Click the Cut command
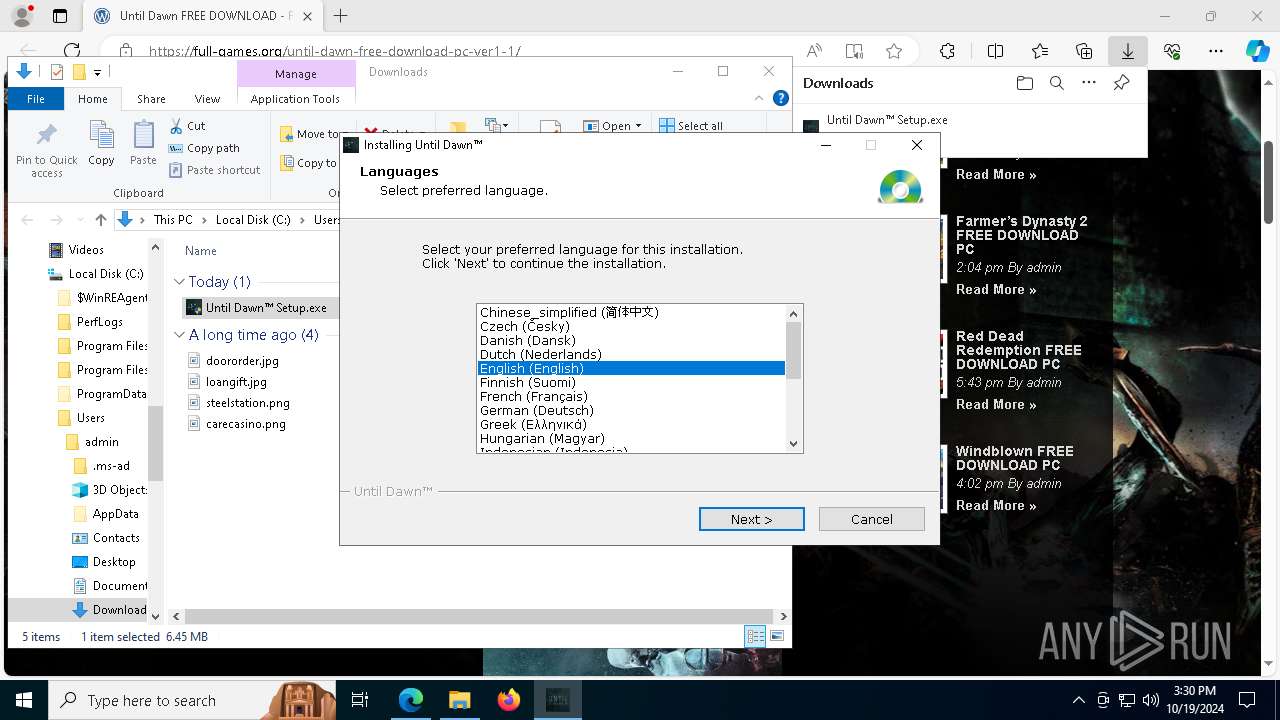This screenshot has width=1280, height=720. pos(187,126)
